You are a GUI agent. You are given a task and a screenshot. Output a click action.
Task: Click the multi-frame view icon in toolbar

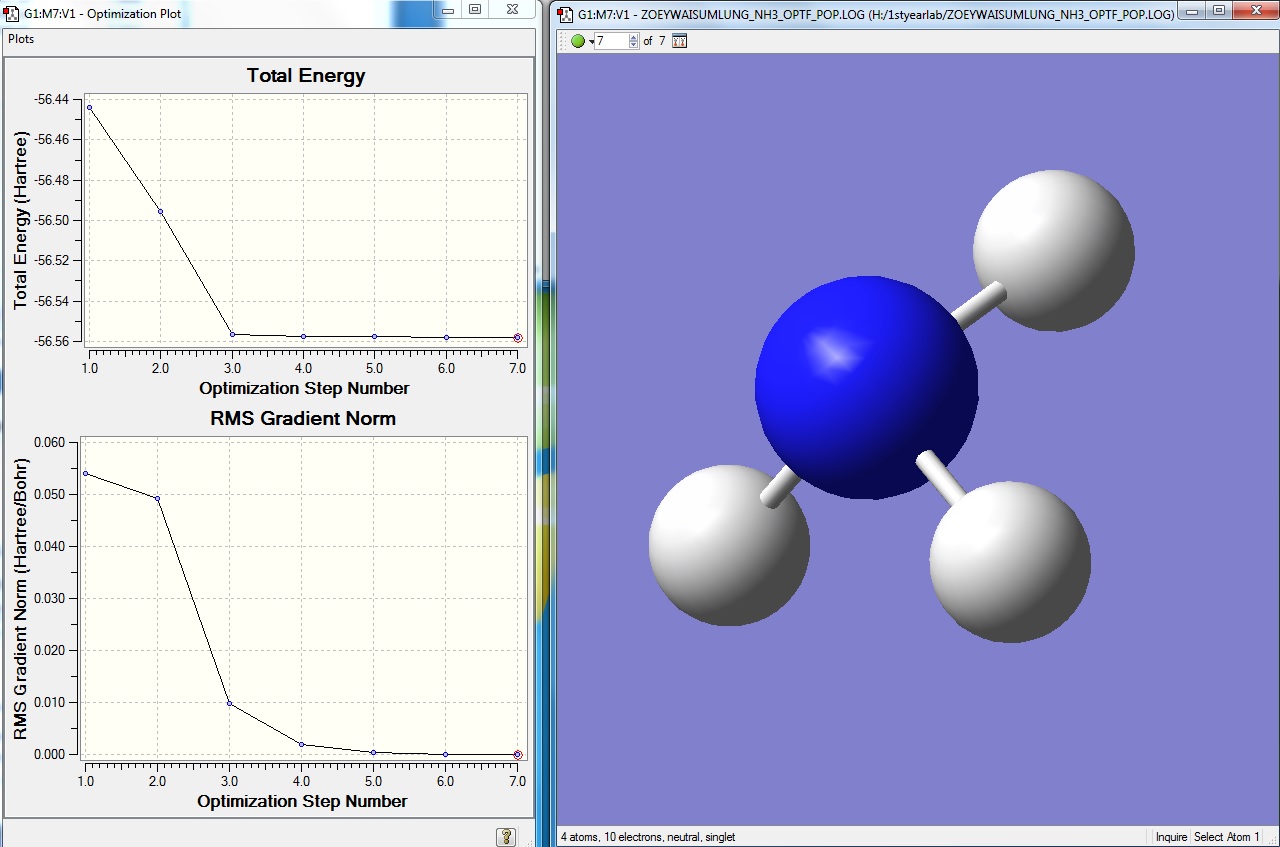pos(679,41)
